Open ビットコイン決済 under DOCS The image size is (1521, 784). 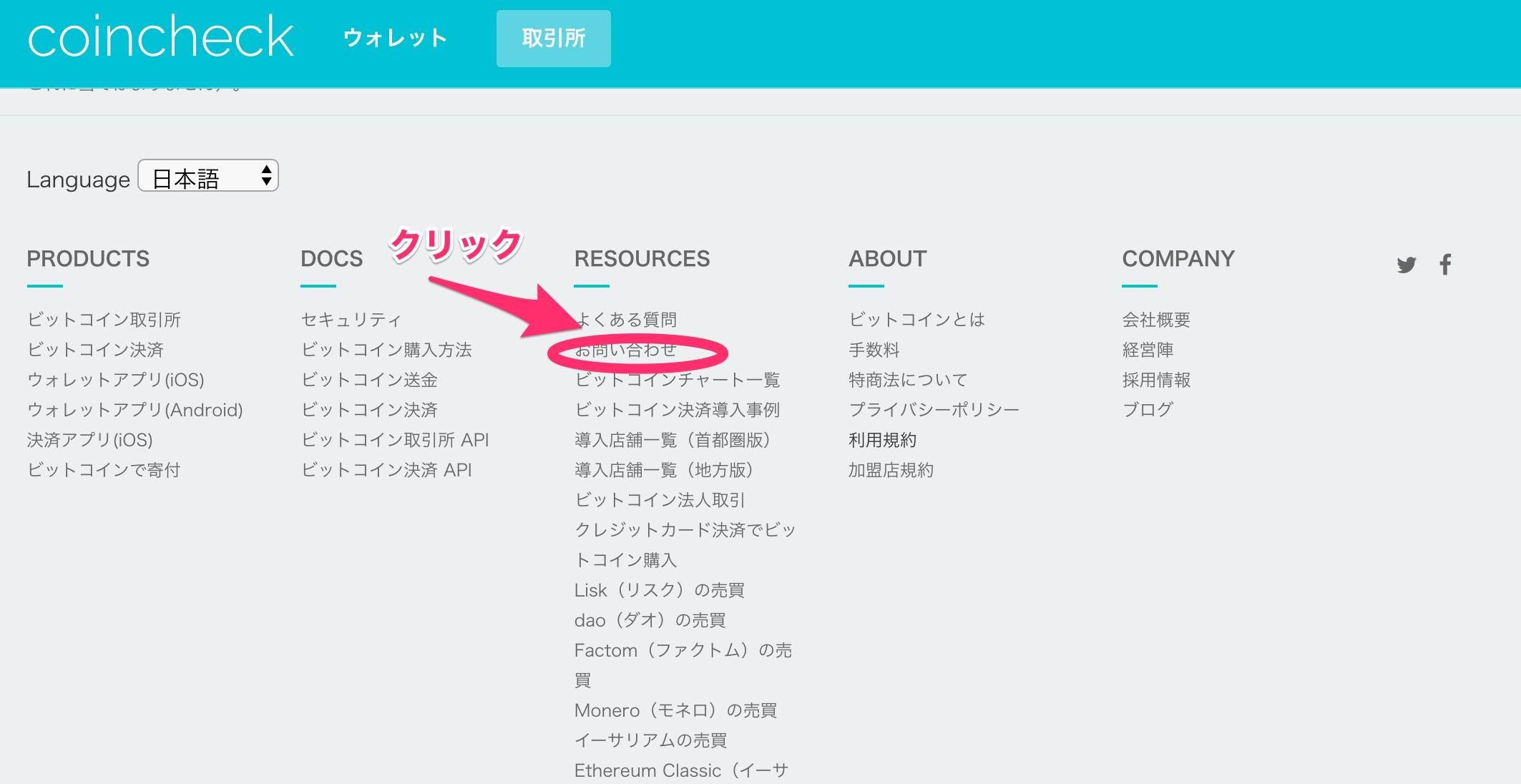click(x=369, y=410)
